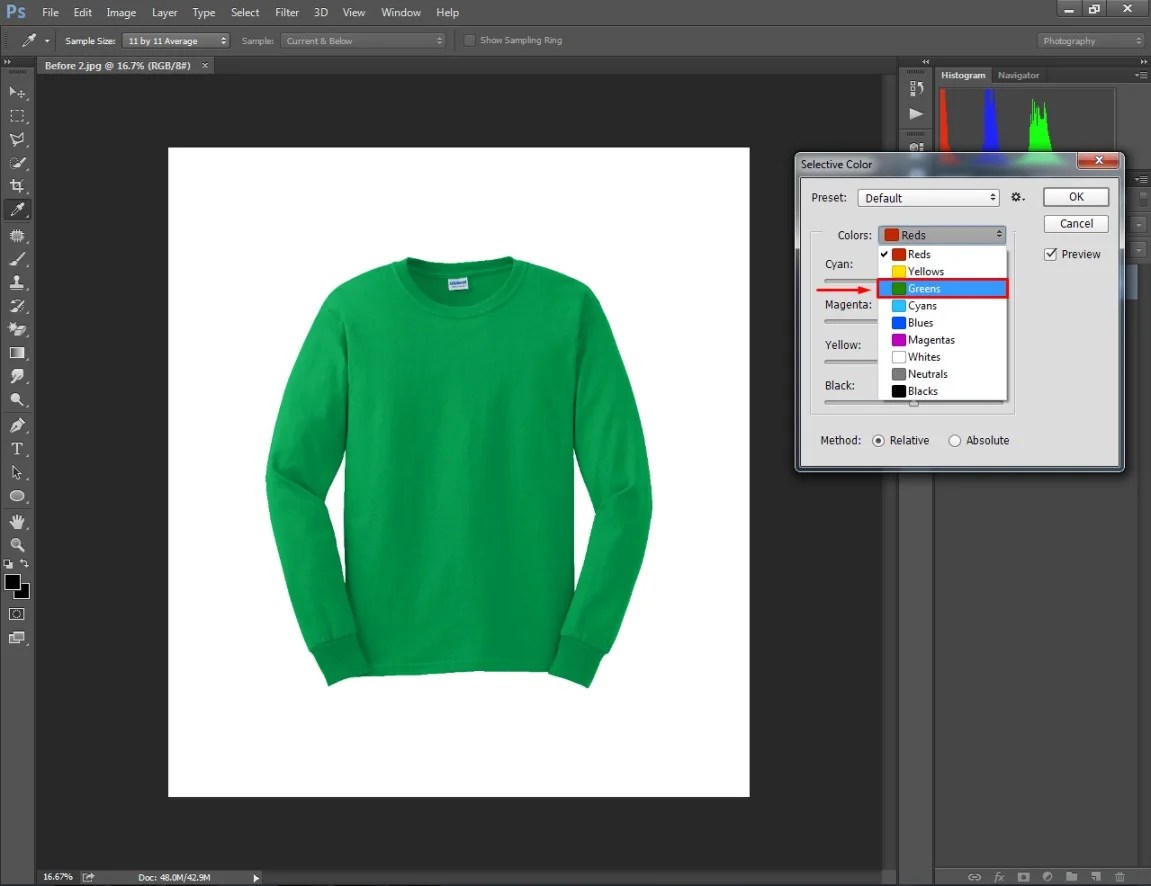
Task: Enable the Show Sampling Ring checkbox
Action: coord(469,40)
